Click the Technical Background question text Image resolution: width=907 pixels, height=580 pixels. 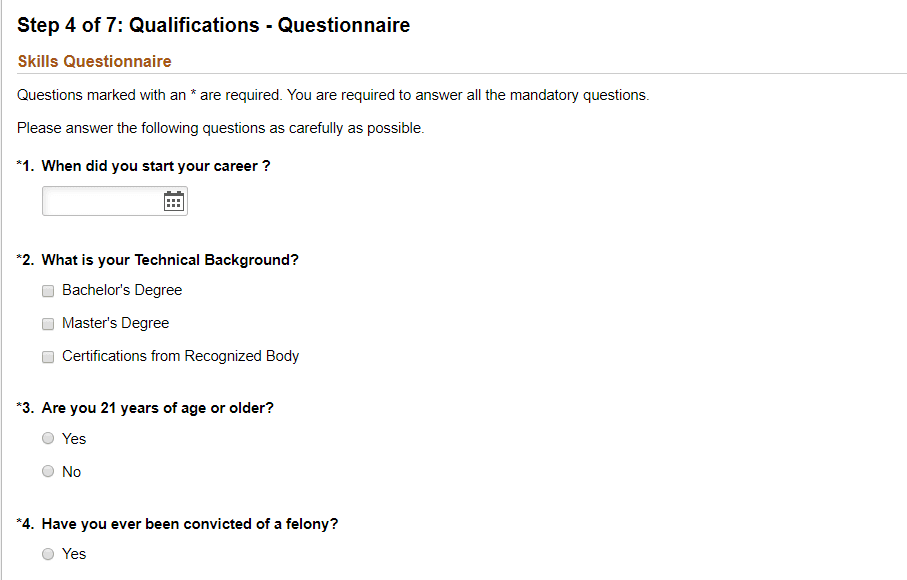tap(170, 260)
